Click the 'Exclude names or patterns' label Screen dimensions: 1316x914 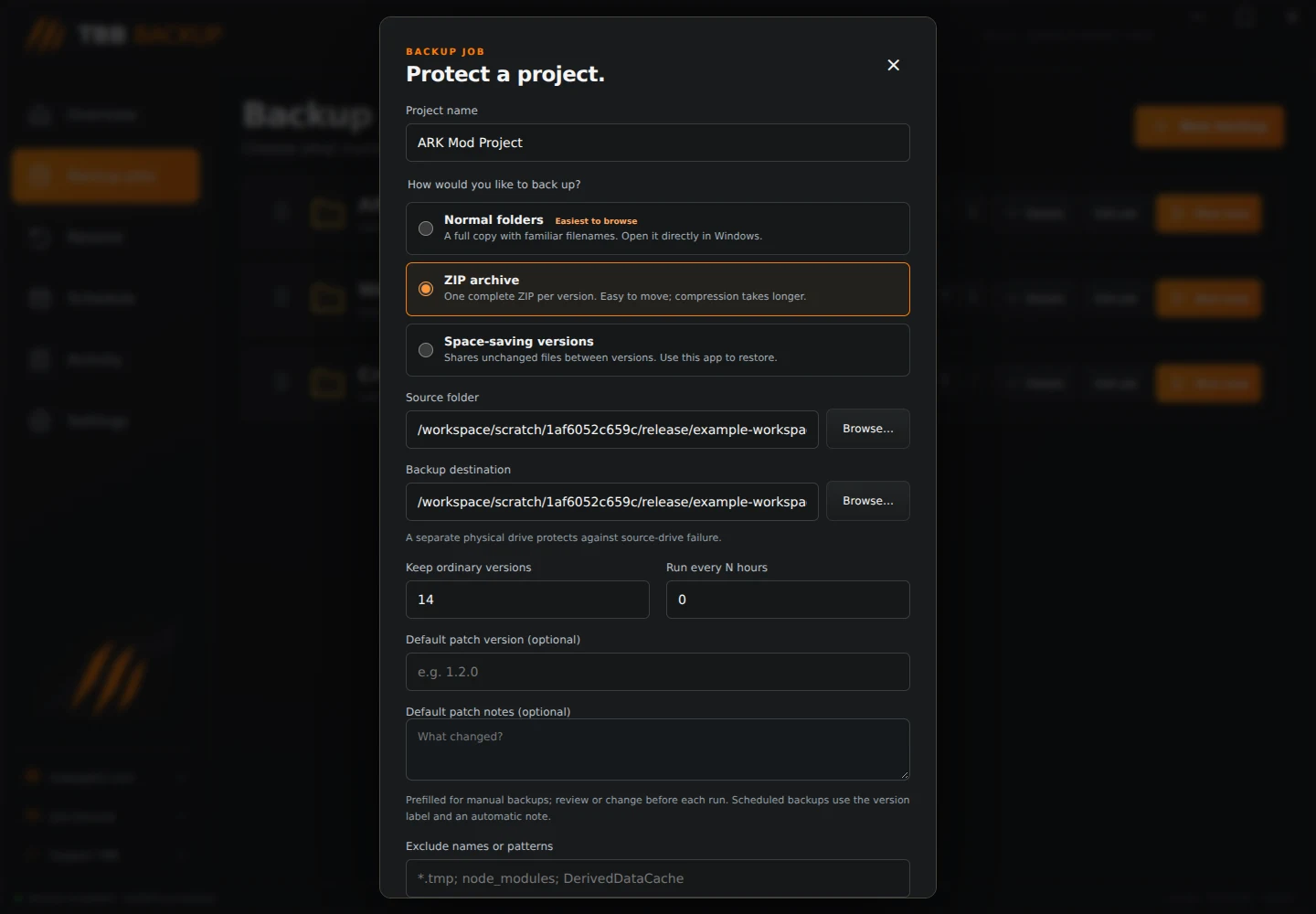479,846
